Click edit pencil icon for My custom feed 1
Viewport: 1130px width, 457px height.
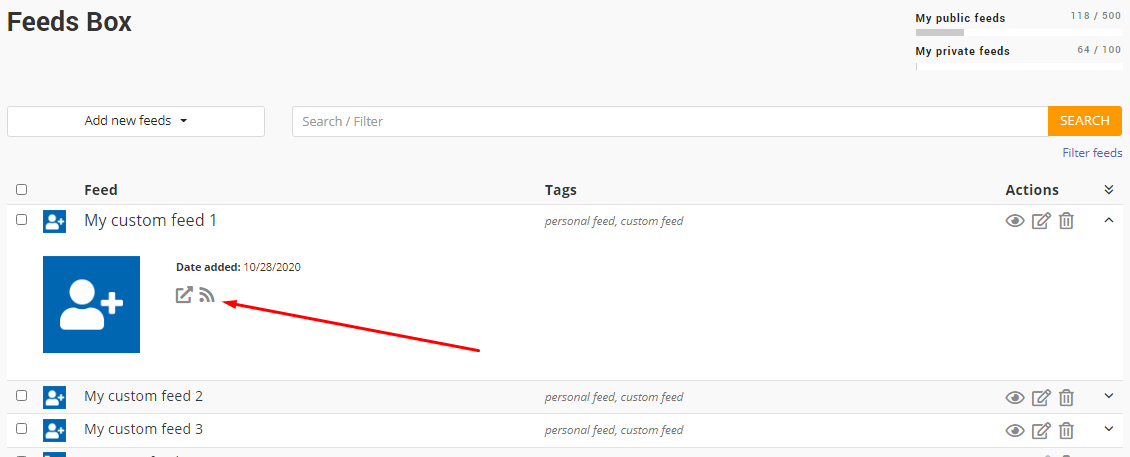[x=1041, y=221]
